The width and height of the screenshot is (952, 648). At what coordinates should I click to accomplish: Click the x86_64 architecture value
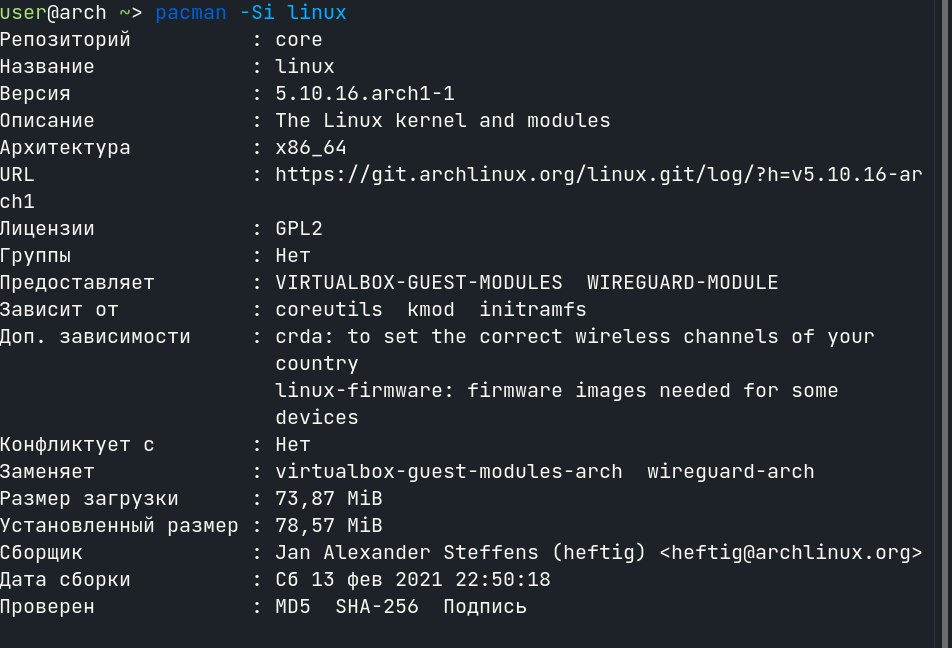pyautogui.click(x=311, y=148)
